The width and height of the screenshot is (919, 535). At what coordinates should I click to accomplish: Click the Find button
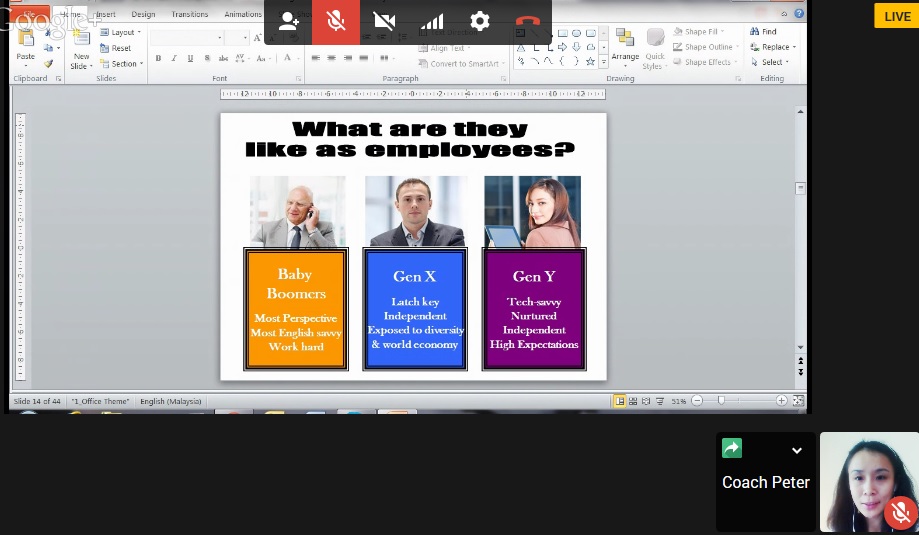[763, 32]
